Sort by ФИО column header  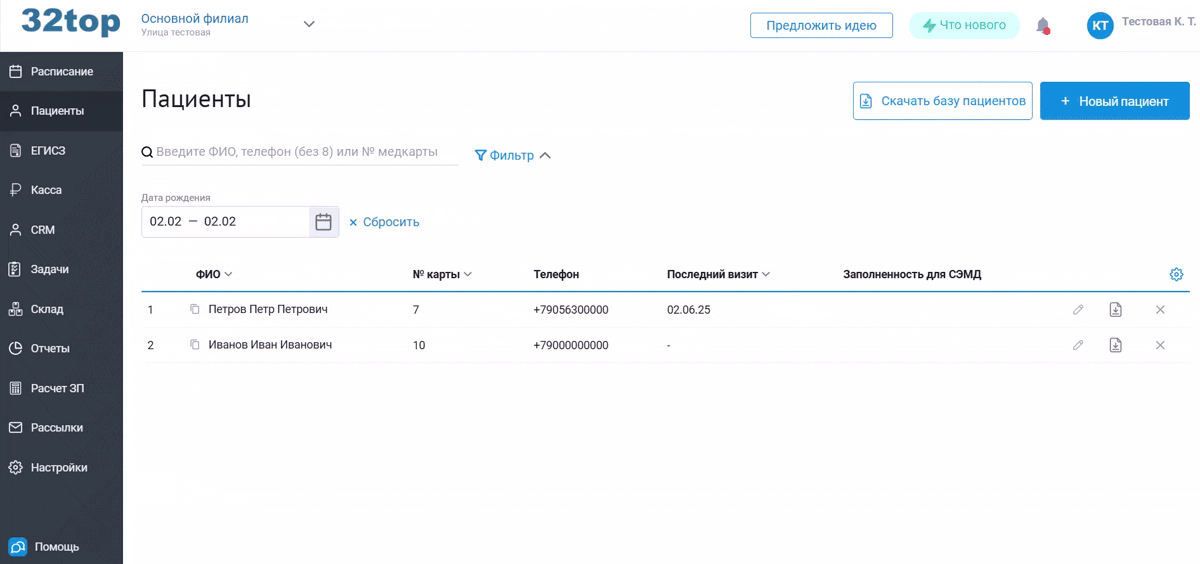tap(214, 274)
